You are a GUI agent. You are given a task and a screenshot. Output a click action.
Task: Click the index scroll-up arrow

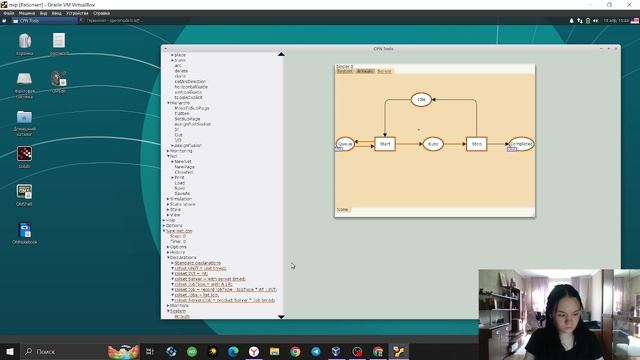pos(281,54)
